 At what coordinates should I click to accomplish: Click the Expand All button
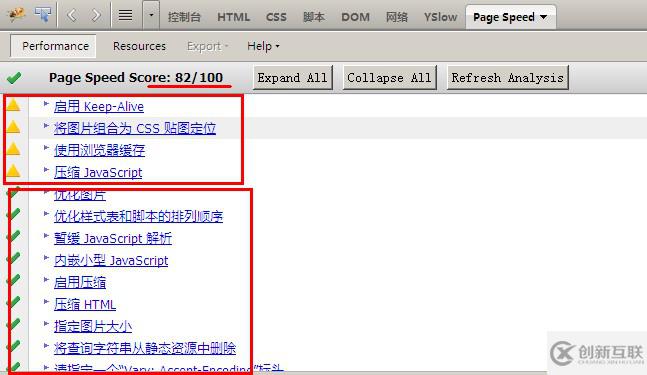(293, 78)
